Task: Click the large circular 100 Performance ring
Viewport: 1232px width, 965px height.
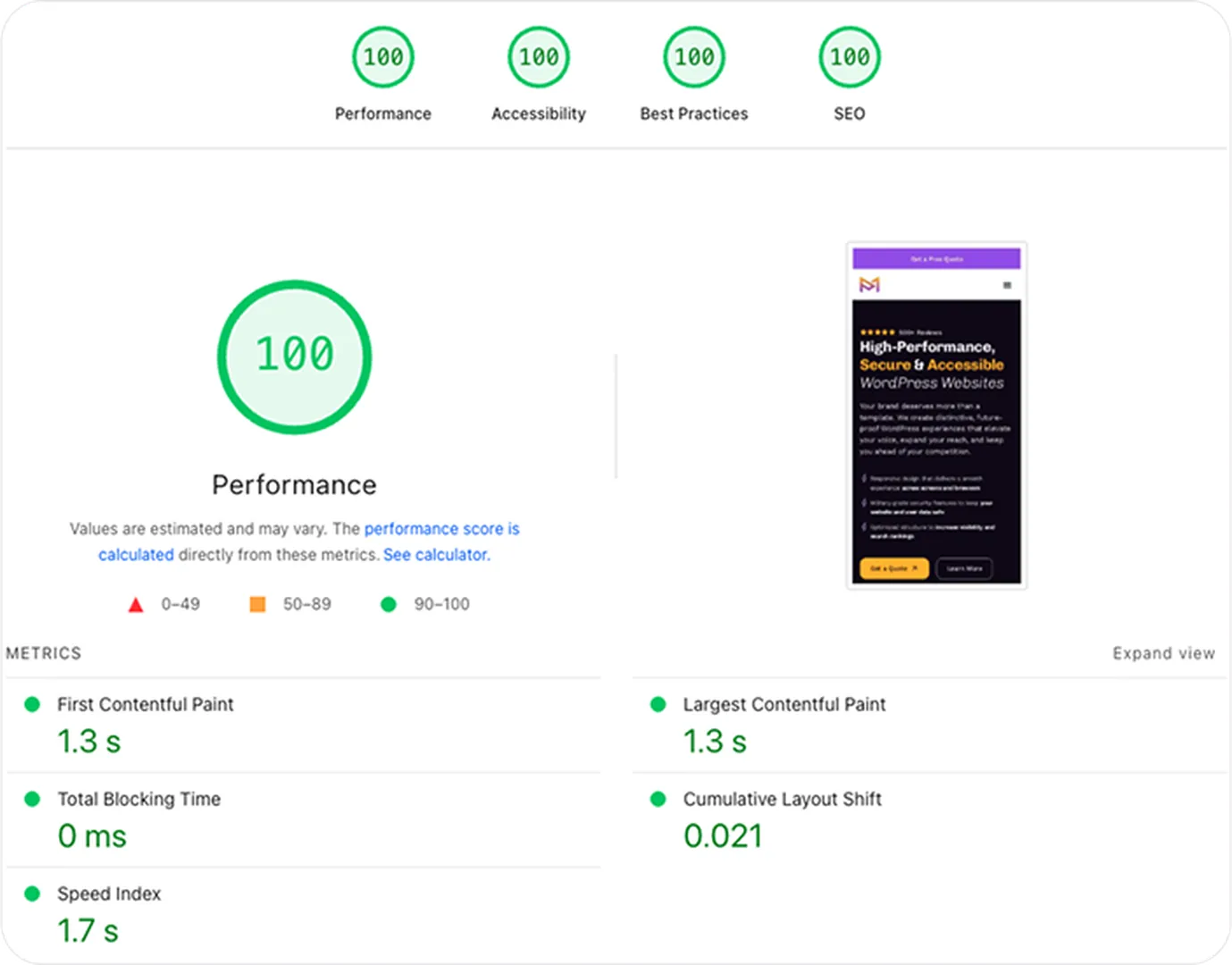Action: pos(295,356)
